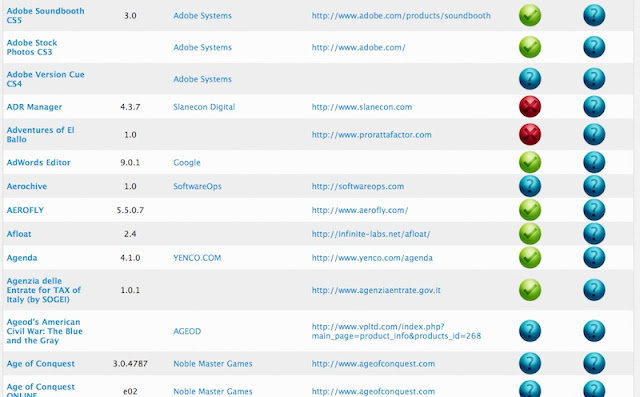Click the green checkmark for AdWords Editor

click(x=530, y=162)
